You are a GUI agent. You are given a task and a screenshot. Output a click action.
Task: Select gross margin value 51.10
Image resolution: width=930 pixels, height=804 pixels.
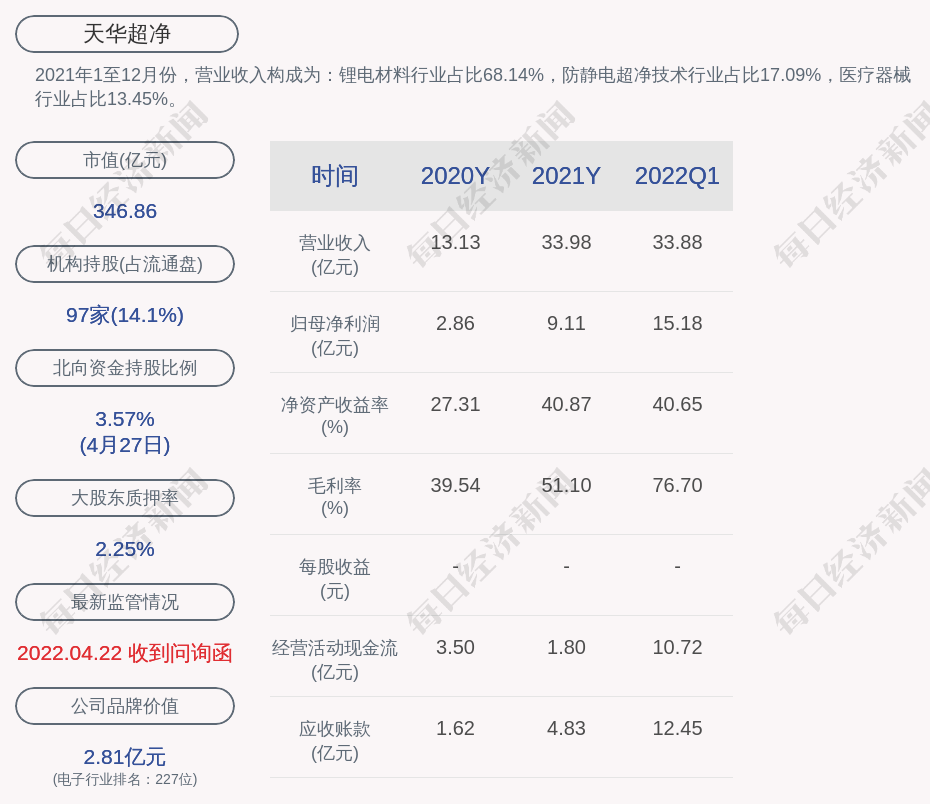click(x=566, y=486)
